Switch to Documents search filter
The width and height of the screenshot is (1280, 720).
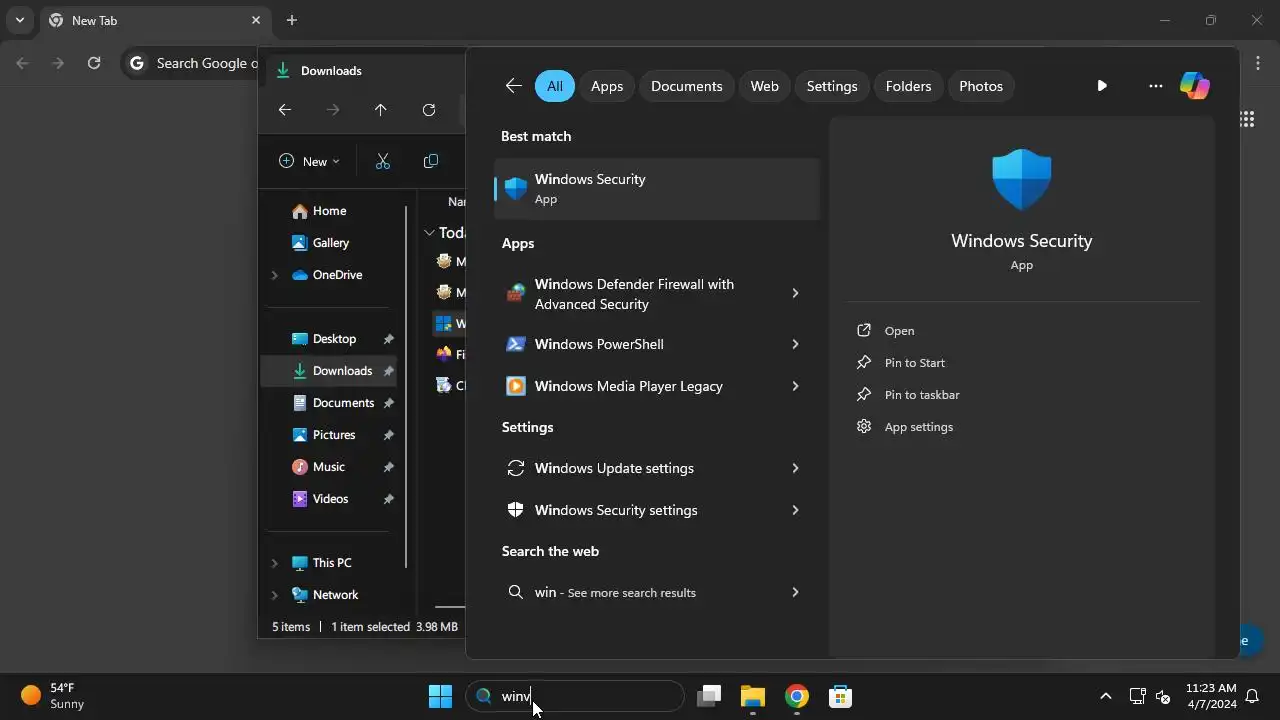pos(686,86)
